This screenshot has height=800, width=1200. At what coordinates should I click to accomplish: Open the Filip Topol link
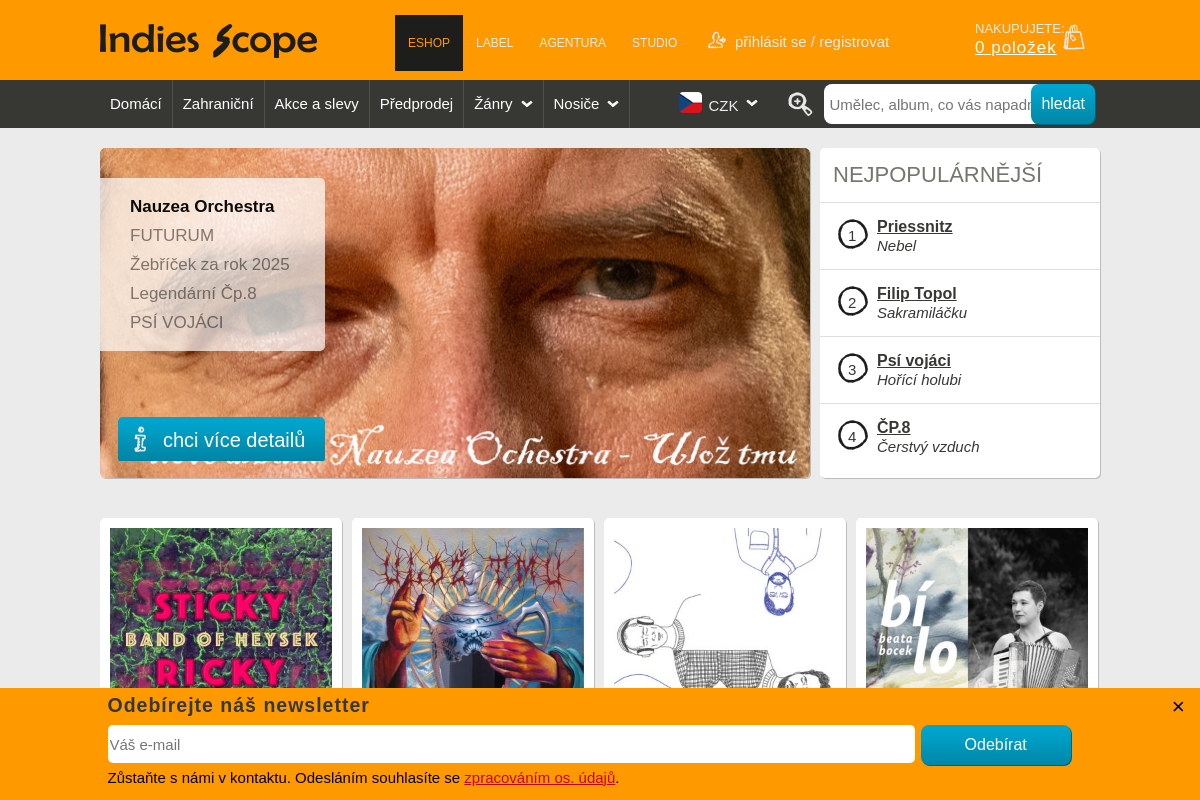coord(917,293)
